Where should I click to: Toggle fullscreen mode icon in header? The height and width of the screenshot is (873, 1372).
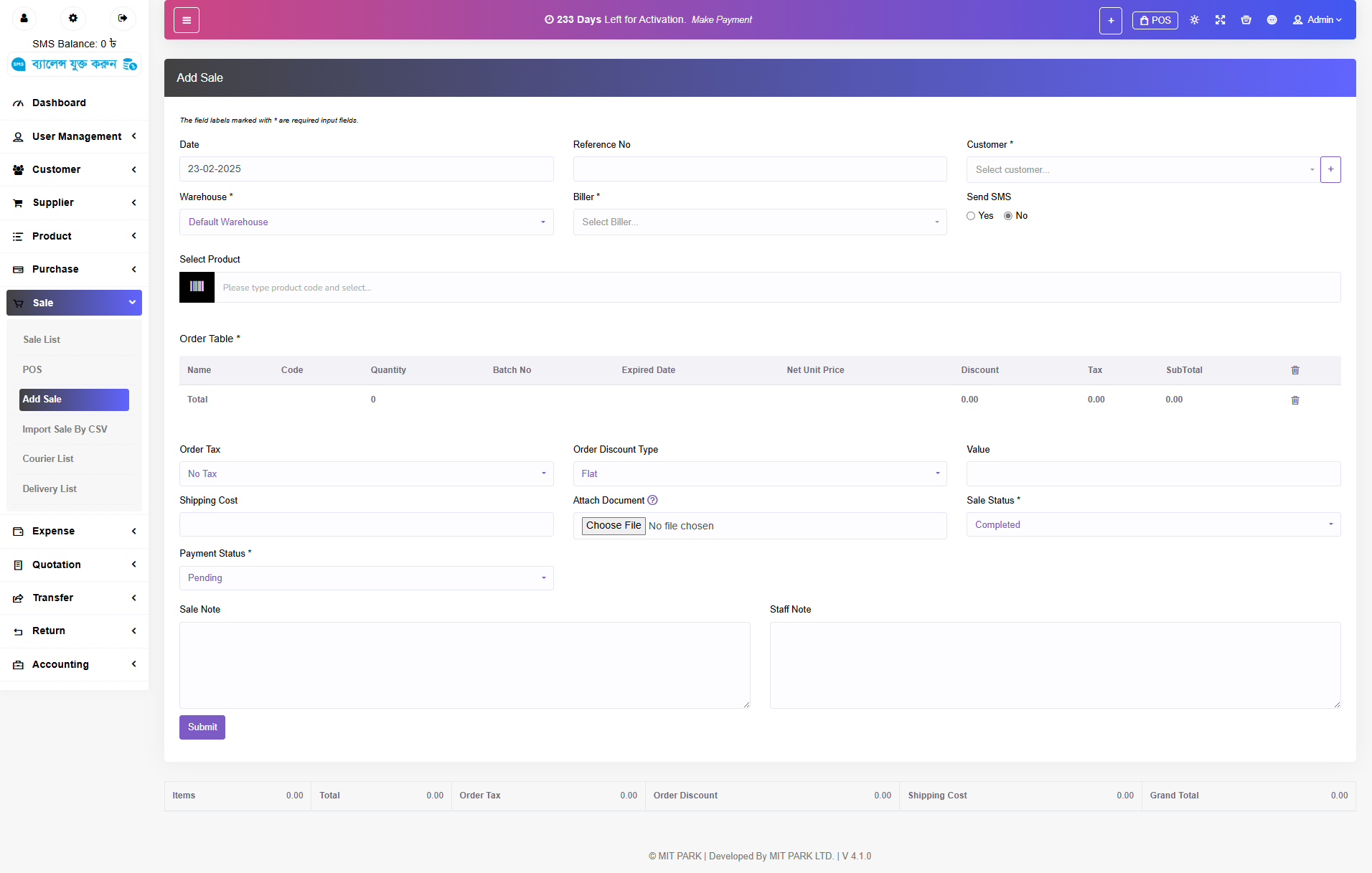point(1220,20)
